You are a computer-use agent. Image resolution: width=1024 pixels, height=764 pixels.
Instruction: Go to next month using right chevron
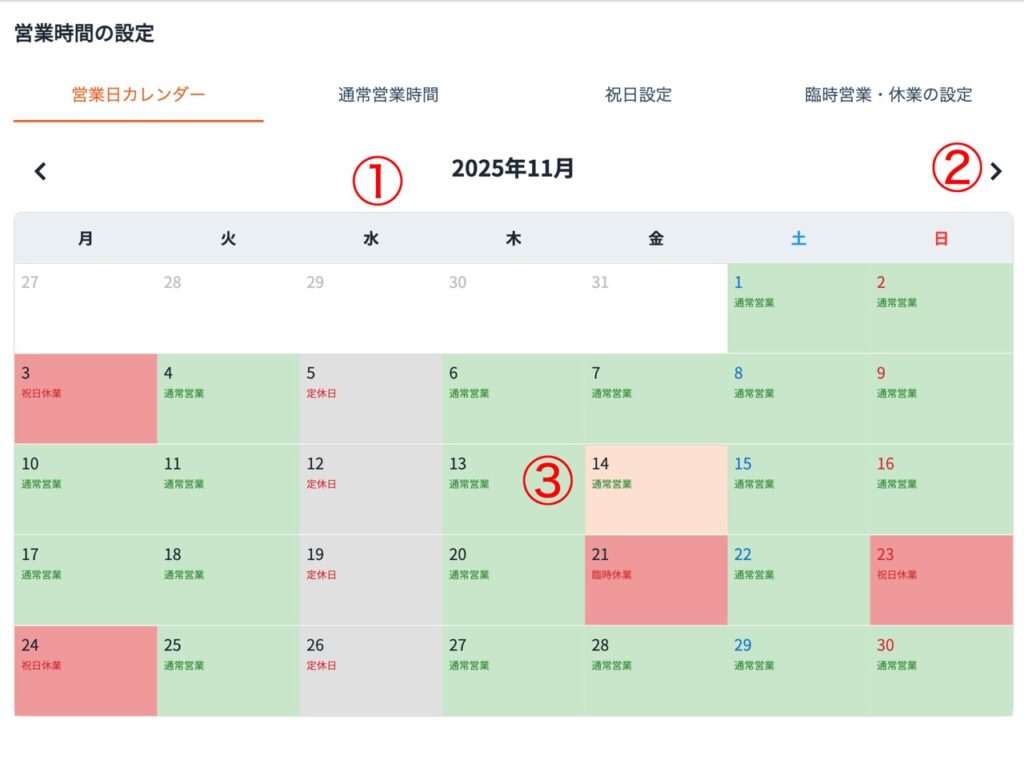[x=995, y=171]
